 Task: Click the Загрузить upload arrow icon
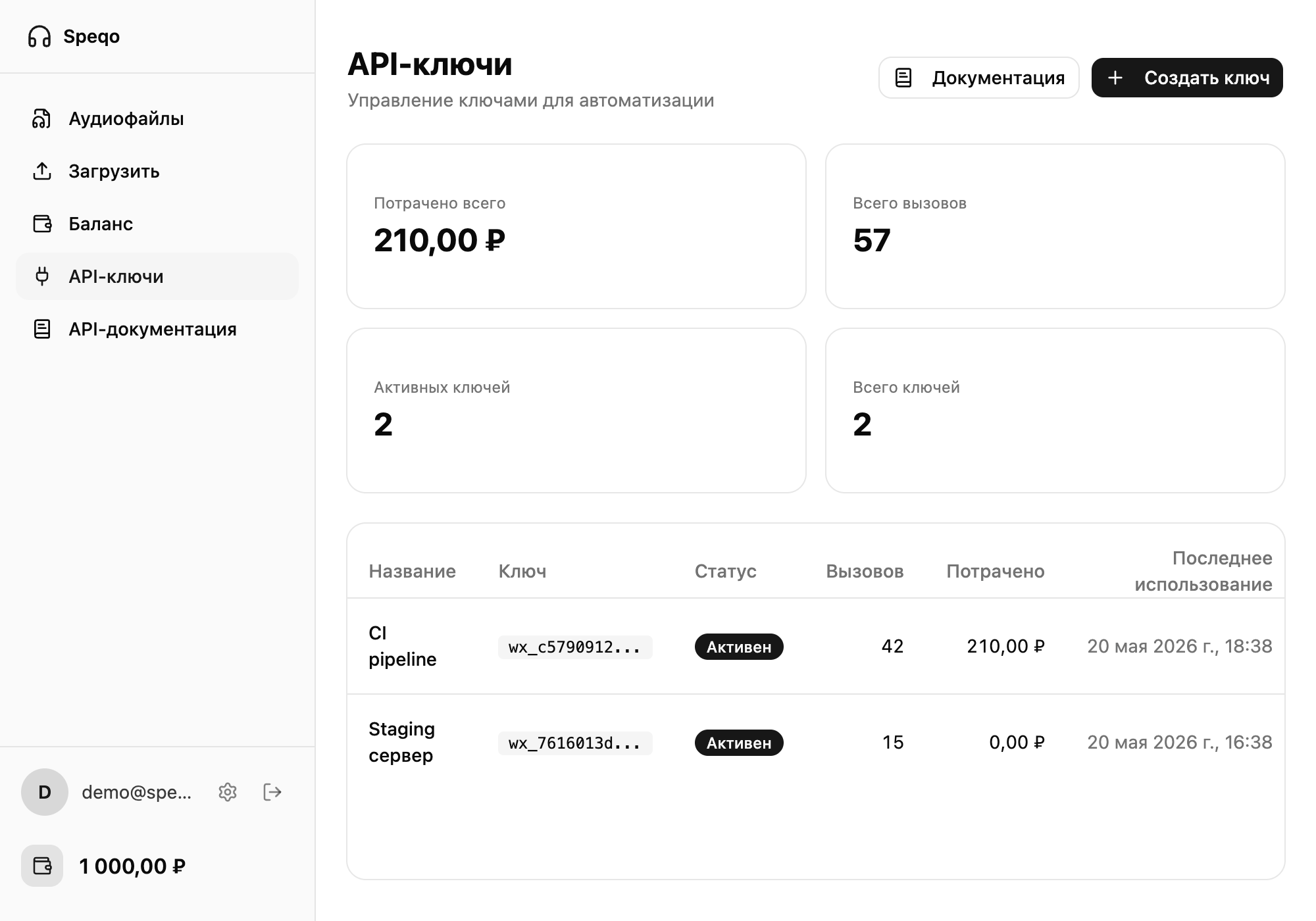(x=41, y=171)
